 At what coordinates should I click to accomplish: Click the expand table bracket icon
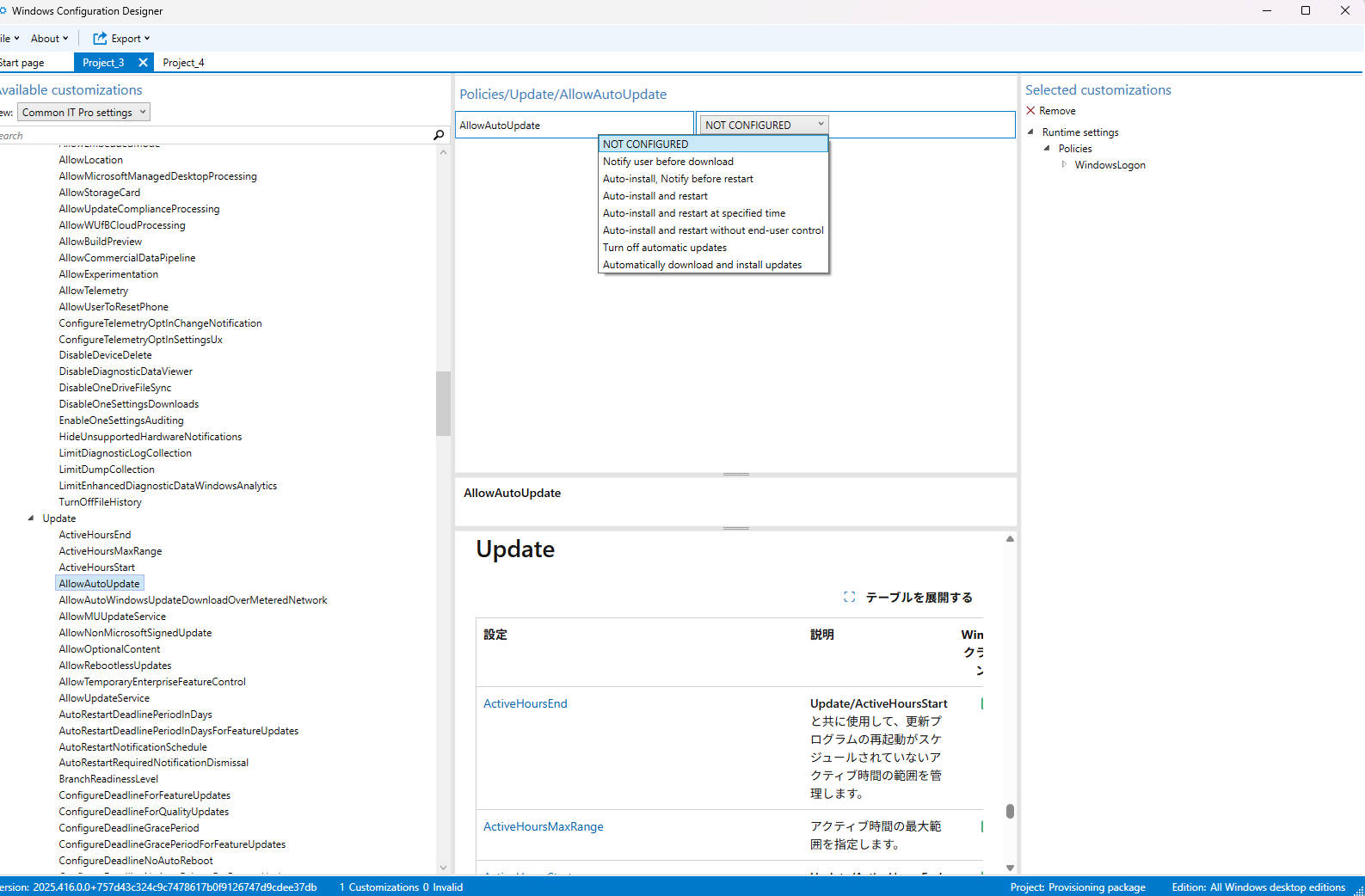(x=849, y=597)
